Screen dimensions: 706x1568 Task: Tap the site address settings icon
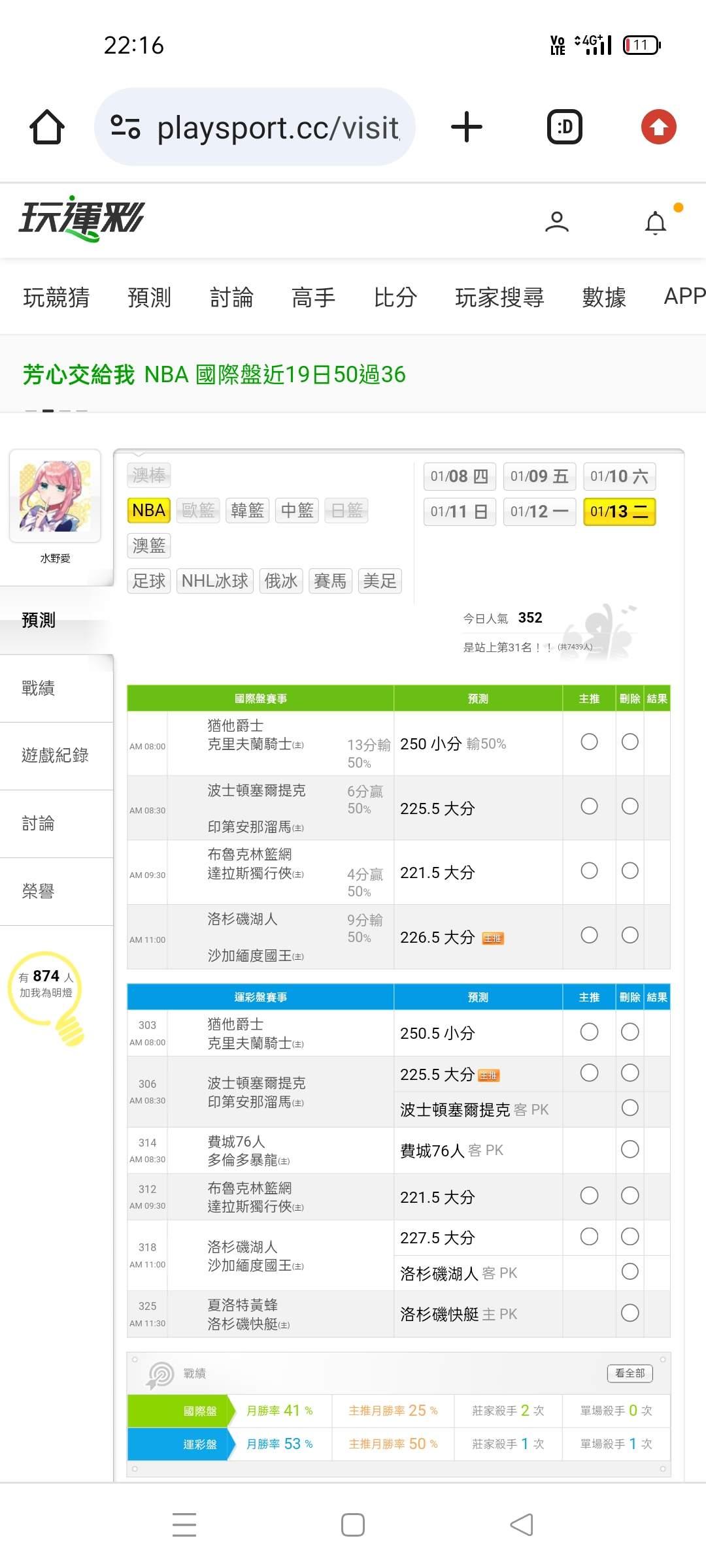coord(126,127)
